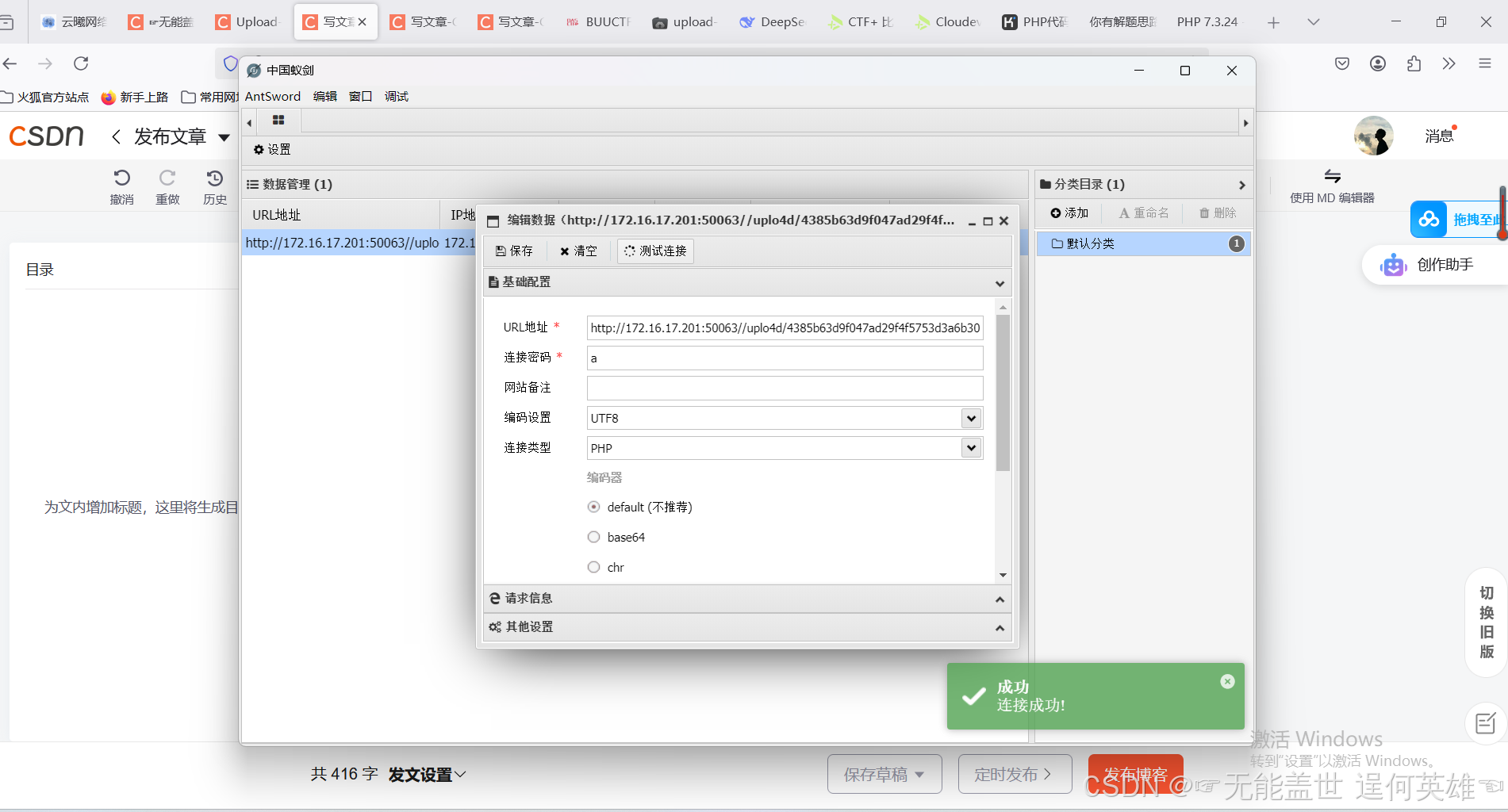Close the 编辑数据 dialog
The width and height of the screenshot is (1508, 812).
click(x=1003, y=221)
